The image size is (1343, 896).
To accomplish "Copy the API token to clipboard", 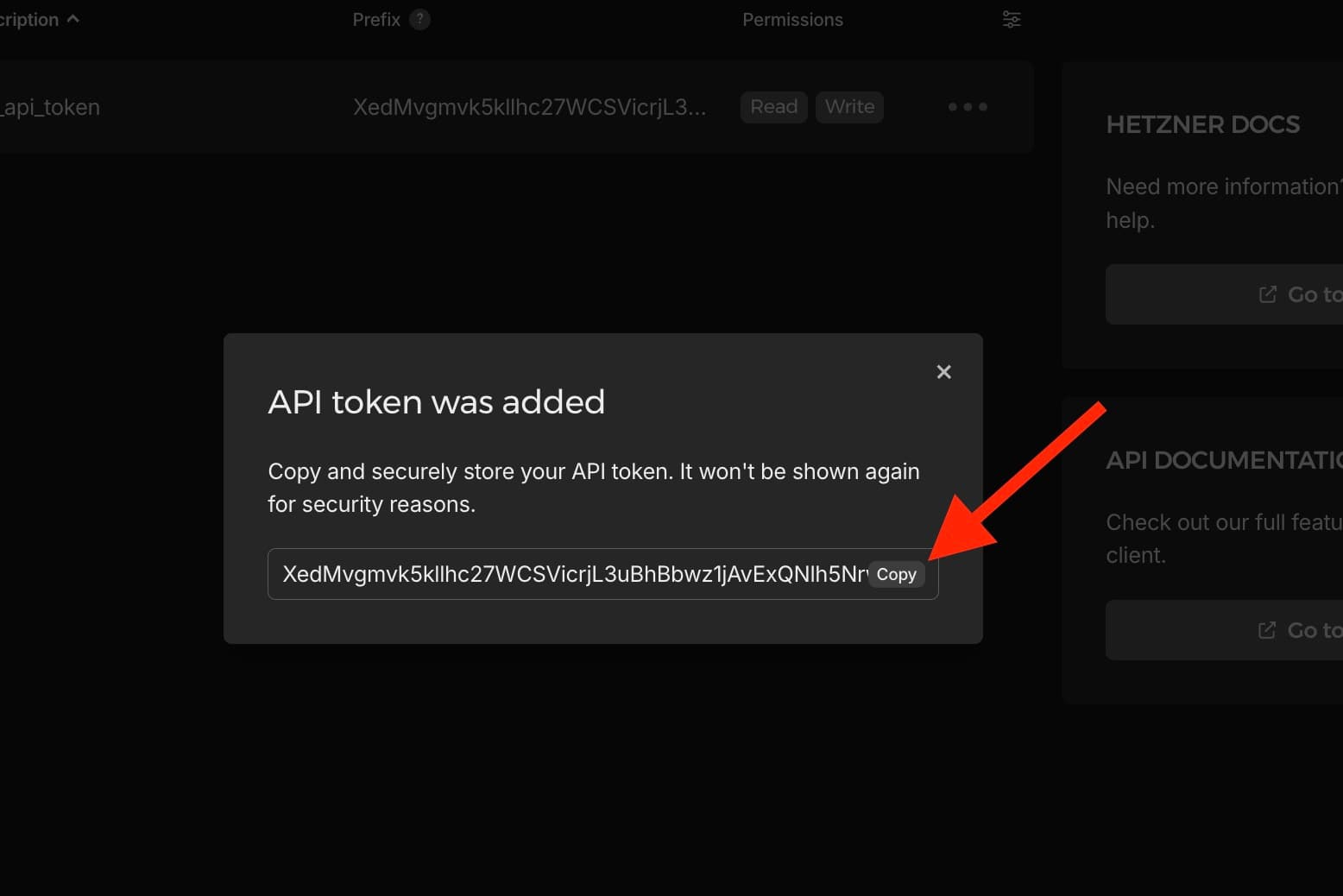I will [x=897, y=574].
